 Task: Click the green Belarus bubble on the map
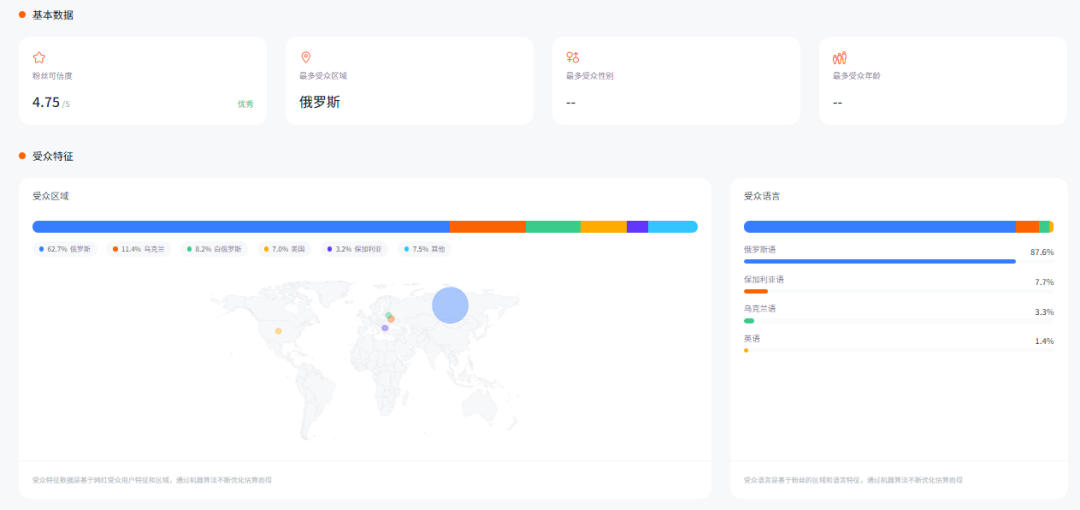[x=388, y=315]
